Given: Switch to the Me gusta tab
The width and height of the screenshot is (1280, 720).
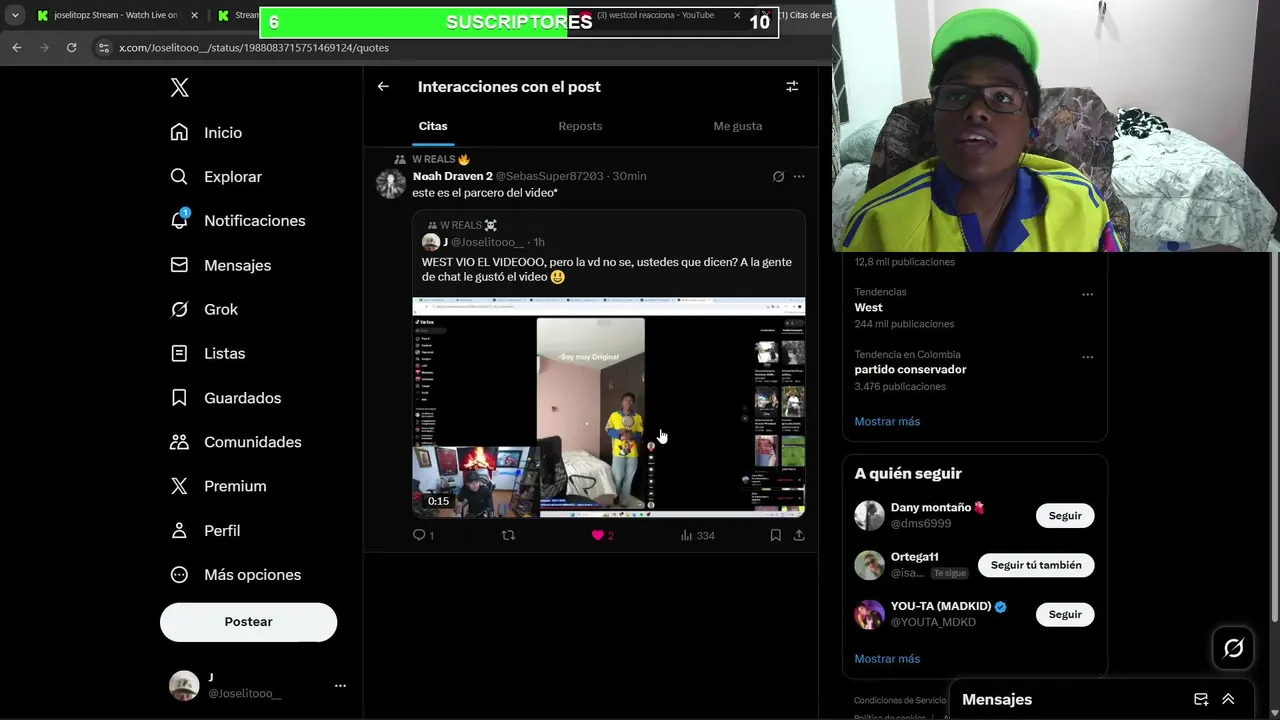Looking at the screenshot, I should 738,126.
